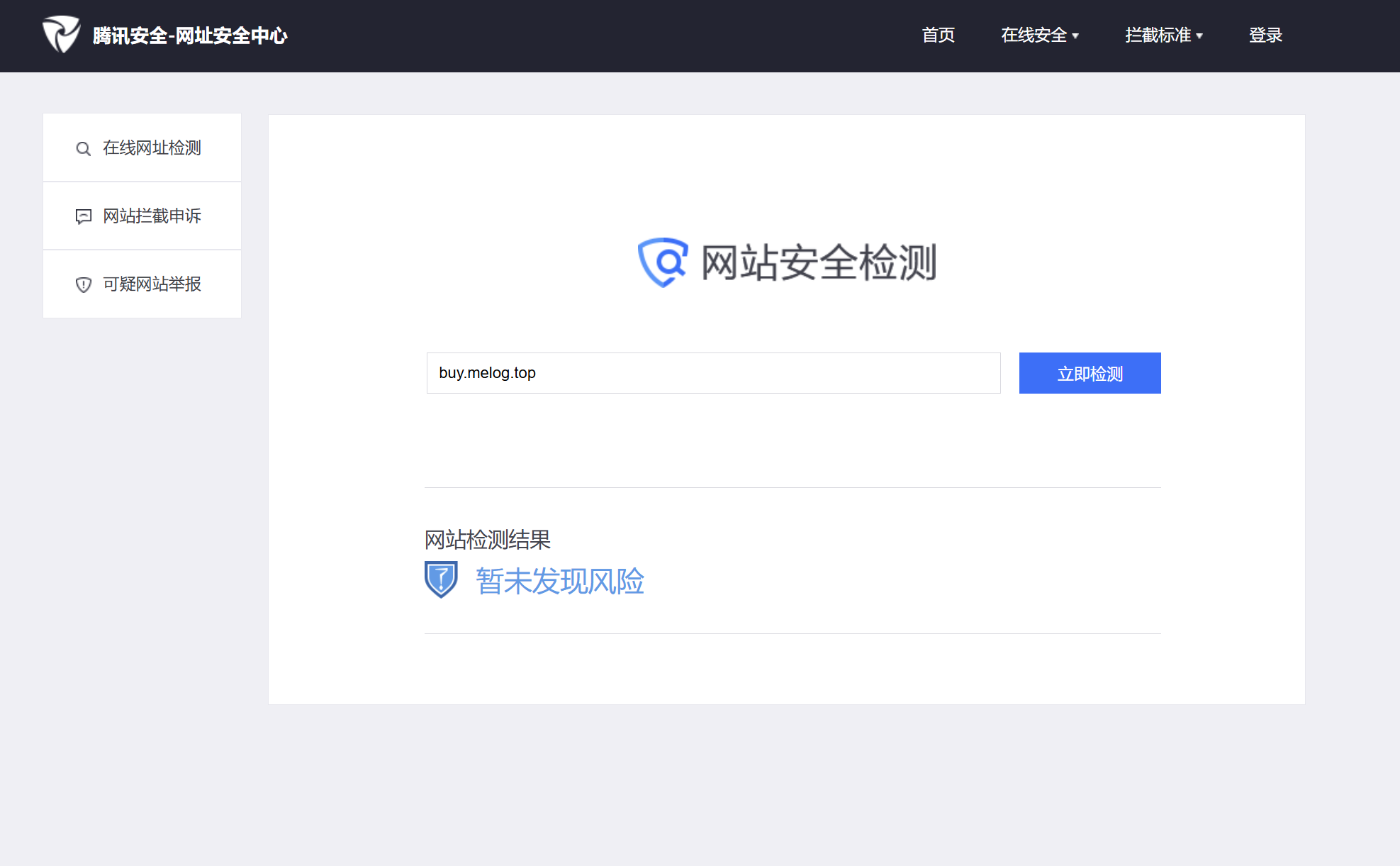The image size is (1400, 866).
Task: Click the shield alert icon beside 可疑网站举报
Action: (83, 284)
